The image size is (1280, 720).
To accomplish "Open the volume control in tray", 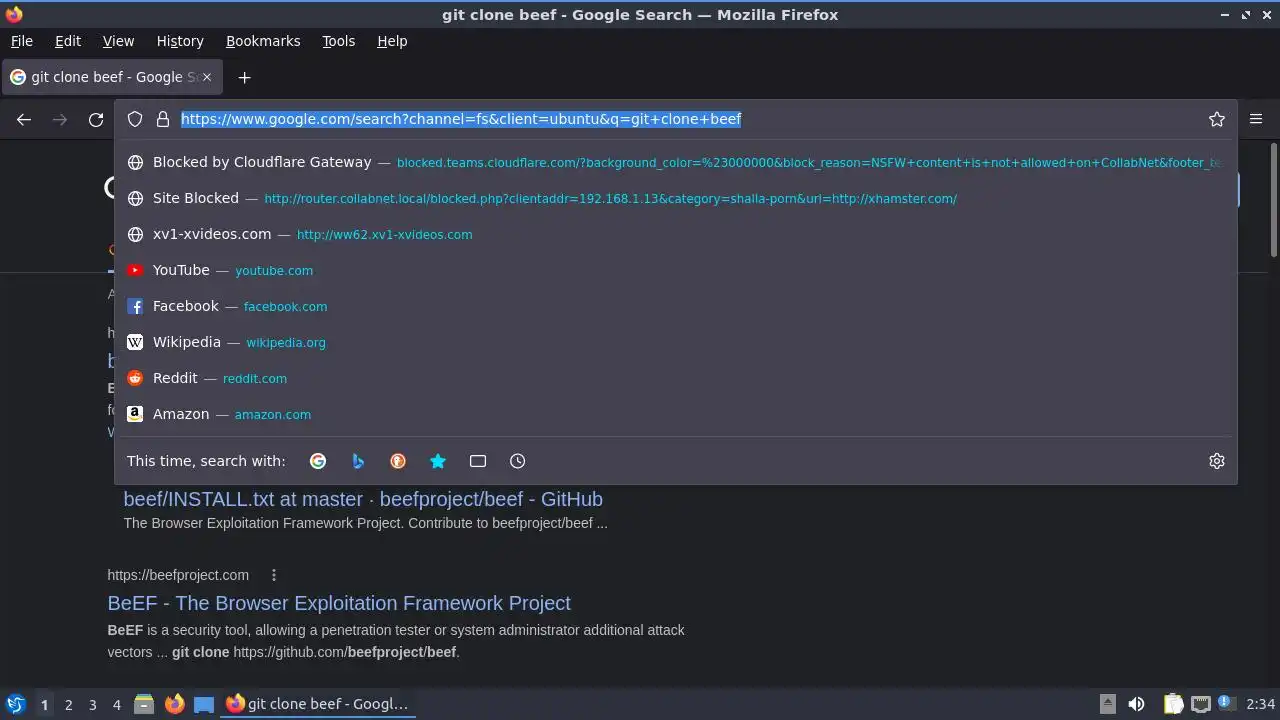I will click(x=1136, y=704).
